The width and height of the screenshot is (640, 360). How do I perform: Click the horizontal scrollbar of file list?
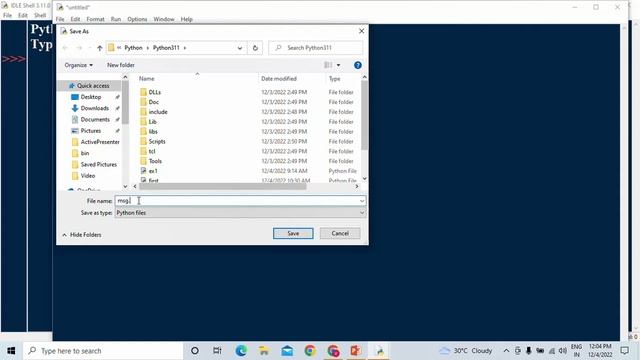coord(222,187)
